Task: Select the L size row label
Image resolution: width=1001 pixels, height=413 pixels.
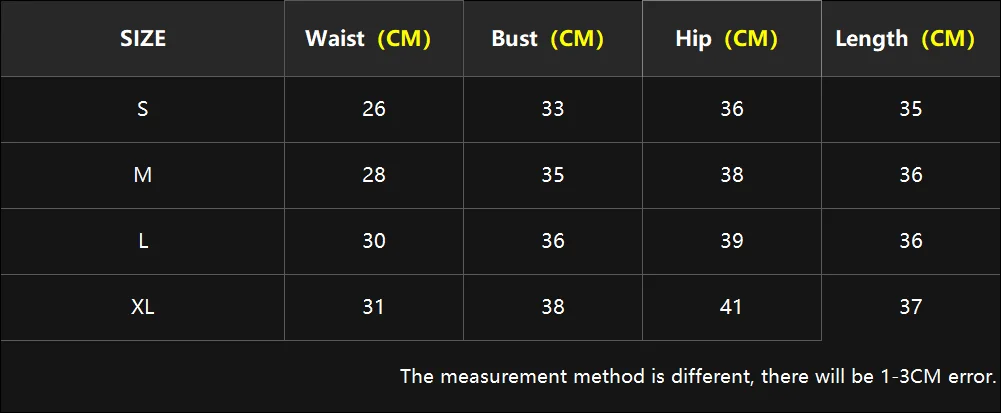Action: coord(143,241)
